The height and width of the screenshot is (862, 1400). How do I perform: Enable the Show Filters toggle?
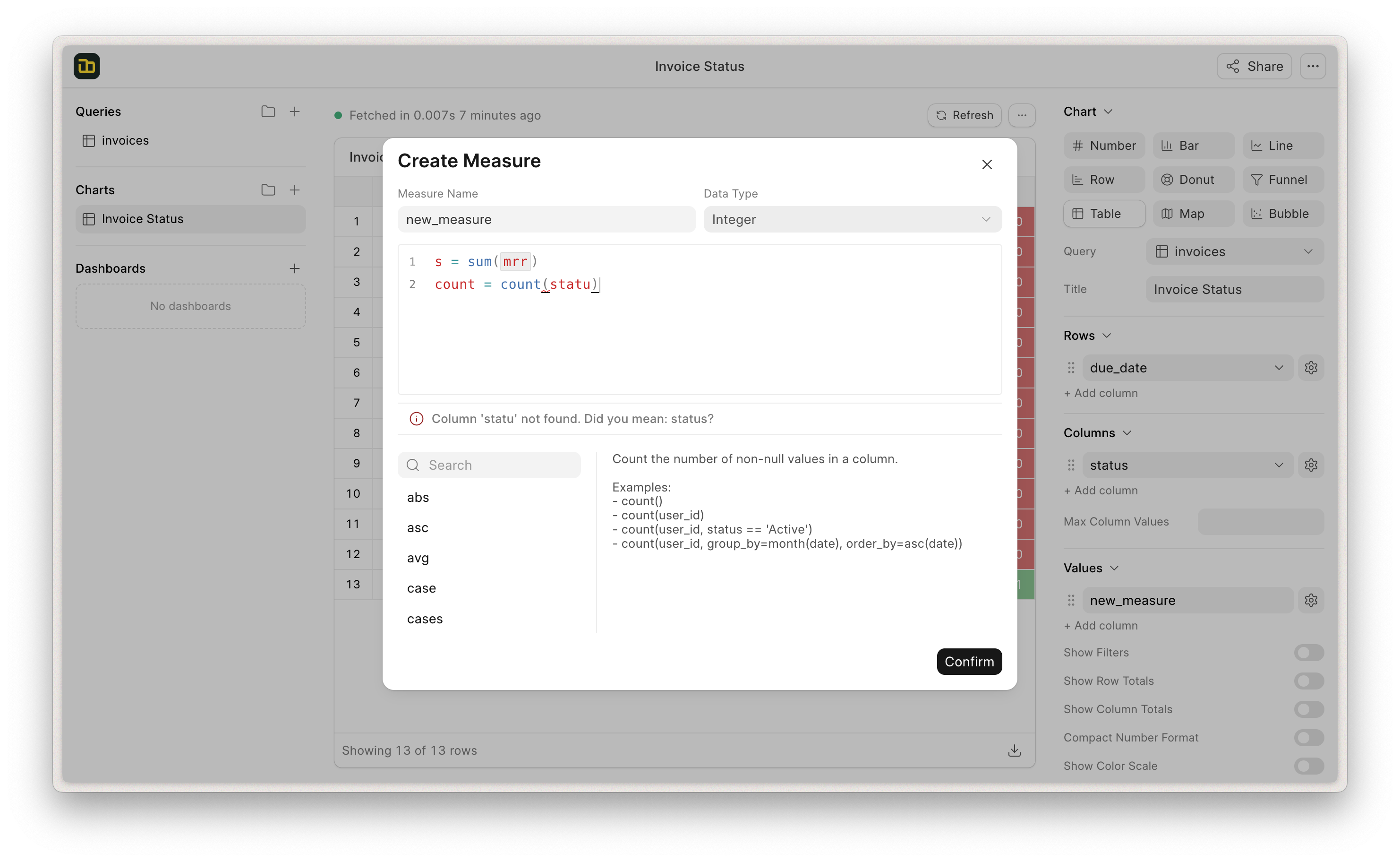click(1308, 652)
